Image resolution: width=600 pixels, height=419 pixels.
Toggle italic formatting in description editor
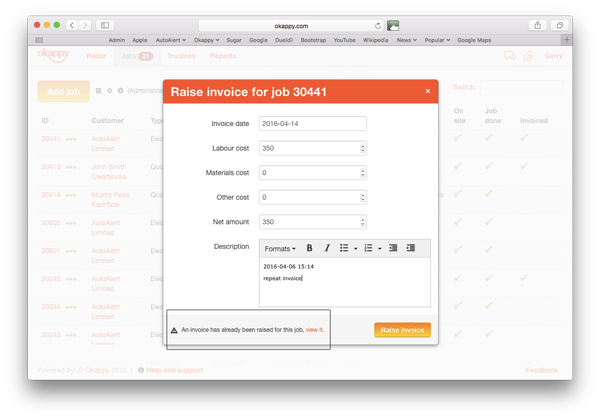tap(327, 248)
